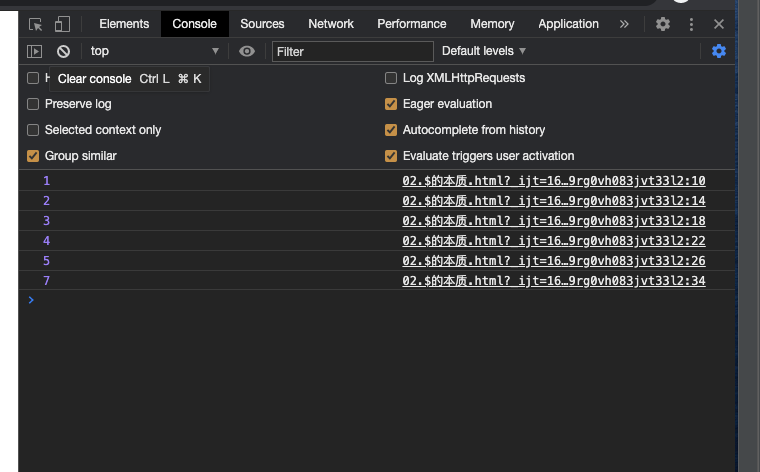
Task: Select logged value 3 in console
Action: [47, 220]
